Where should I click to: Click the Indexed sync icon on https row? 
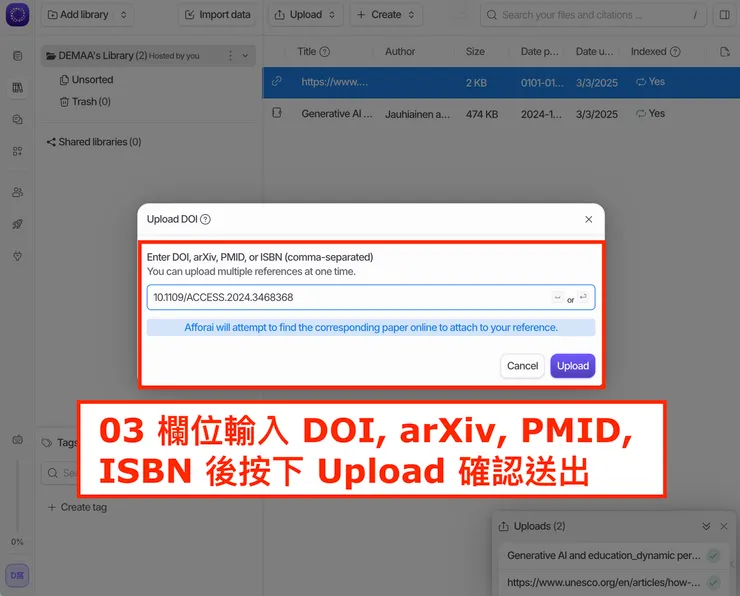(x=640, y=82)
